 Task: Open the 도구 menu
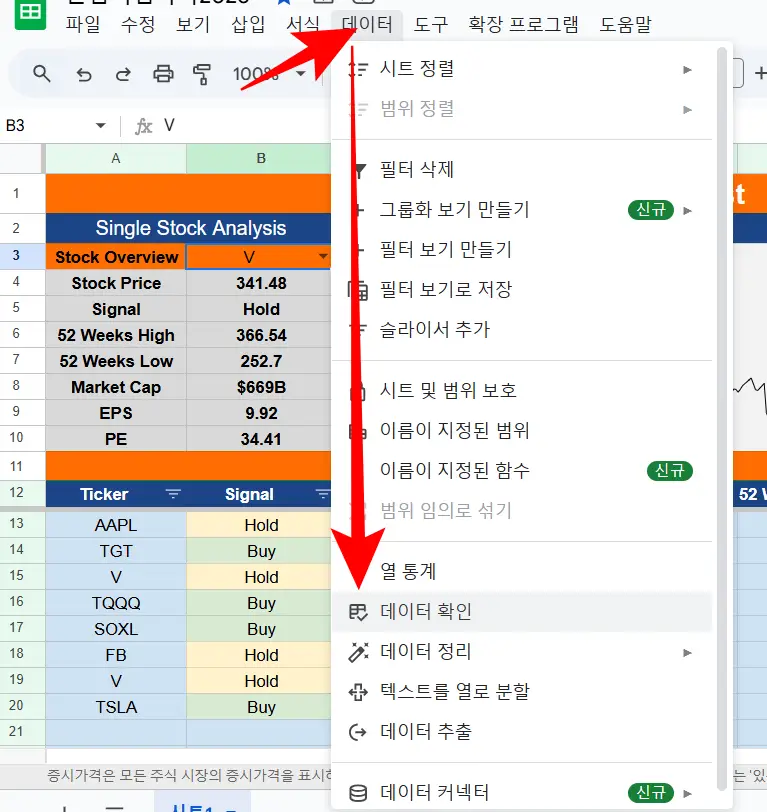click(x=430, y=24)
